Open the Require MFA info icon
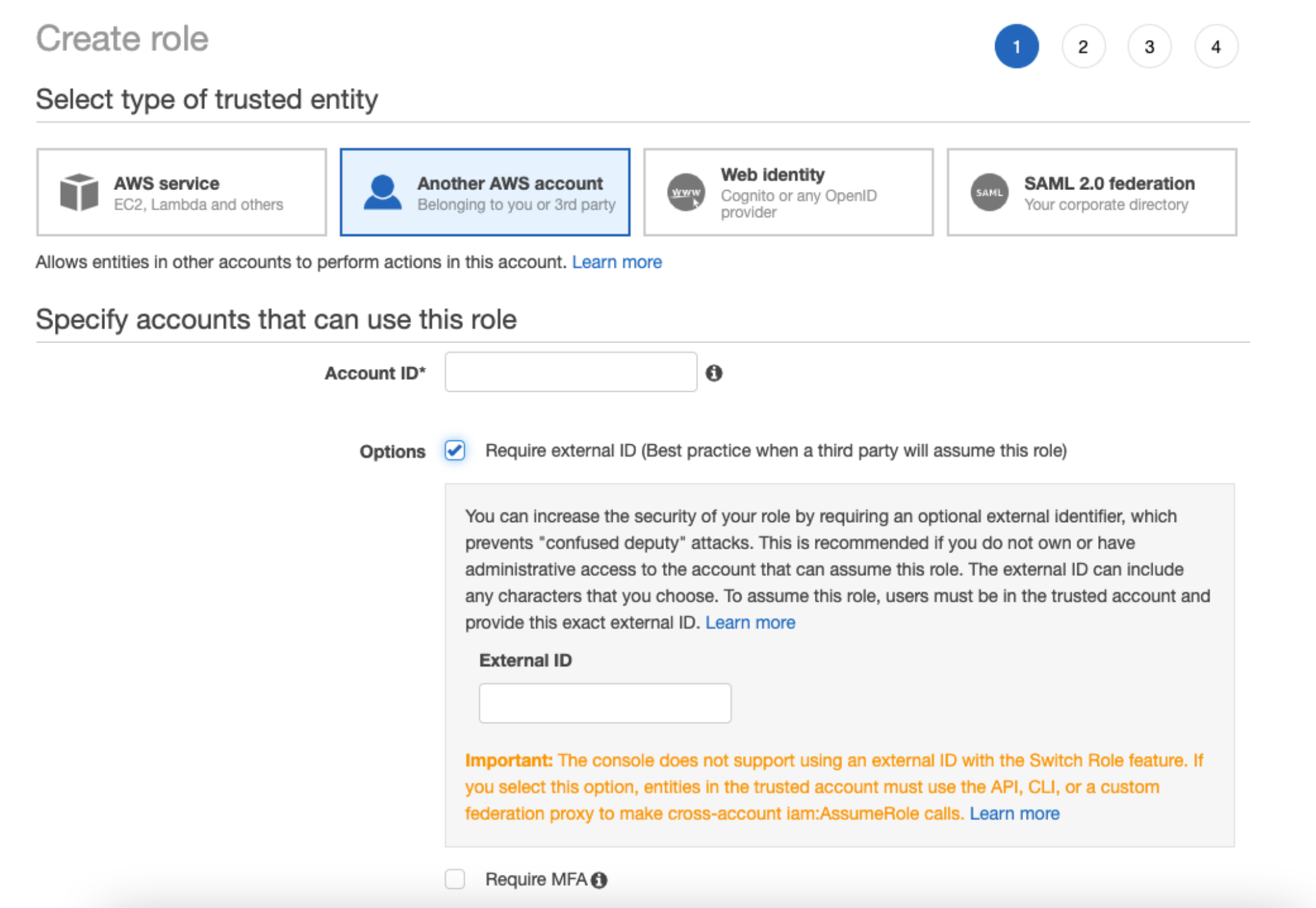Image resolution: width=1316 pixels, height=908 pixels. (x=600, y=880)
